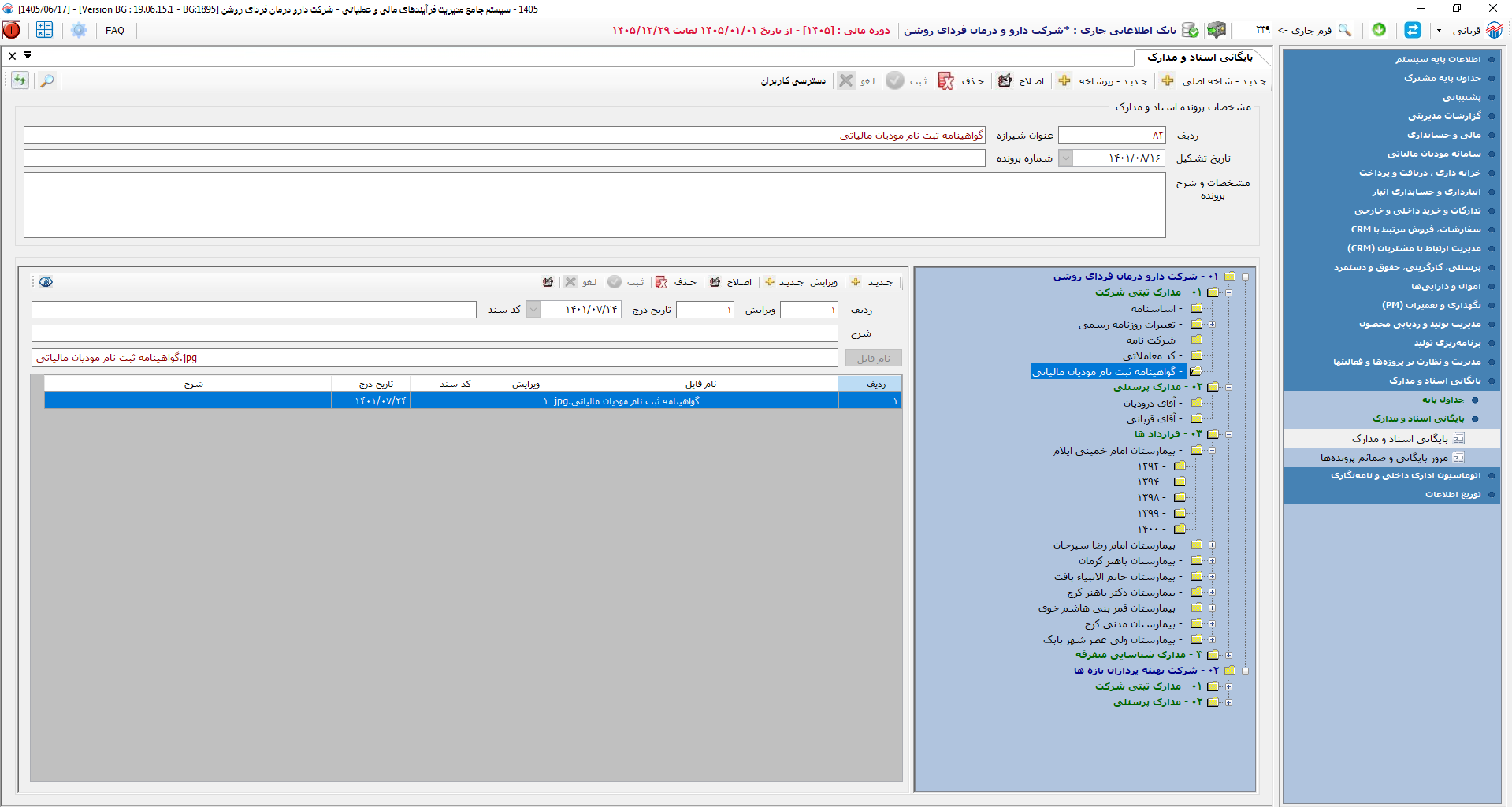Image resolution: width=1512 pixels, height=807 pixels.
Task: Click the folder icon beside شرکت نامه
Action: (x=1196, y=340)
